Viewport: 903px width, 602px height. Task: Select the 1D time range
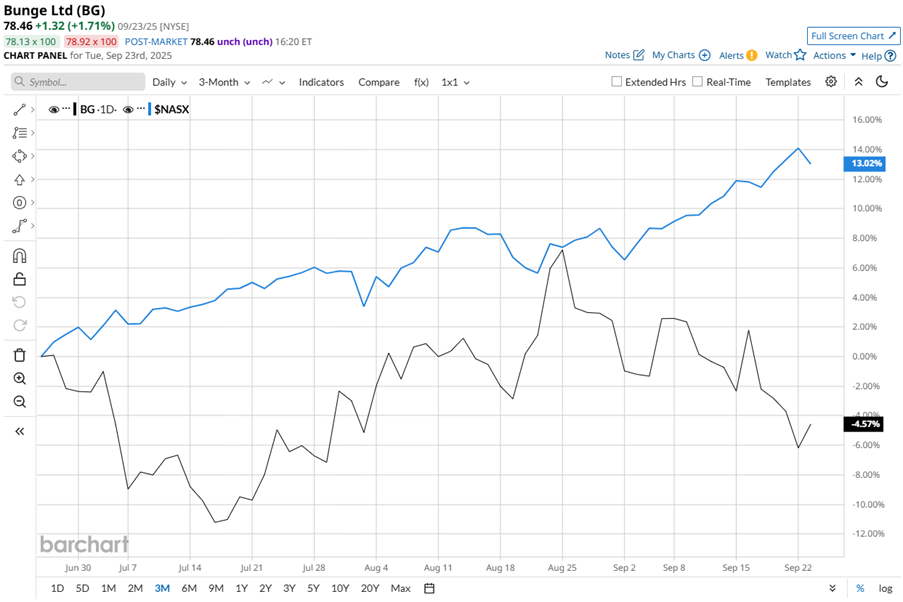point(57,588)
